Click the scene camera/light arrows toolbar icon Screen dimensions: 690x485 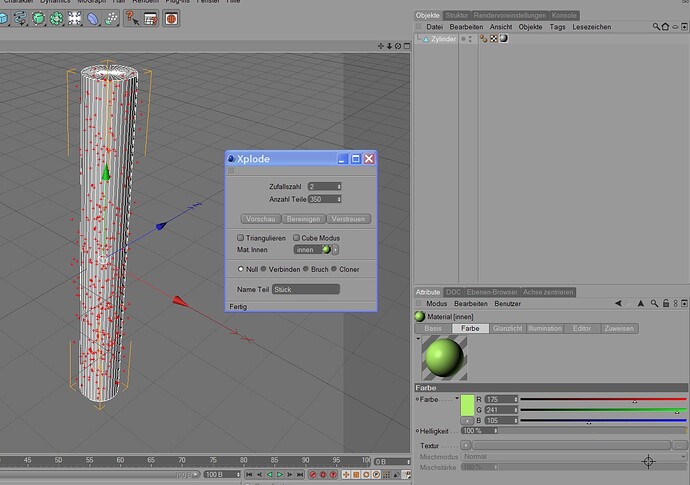point(74,18)
